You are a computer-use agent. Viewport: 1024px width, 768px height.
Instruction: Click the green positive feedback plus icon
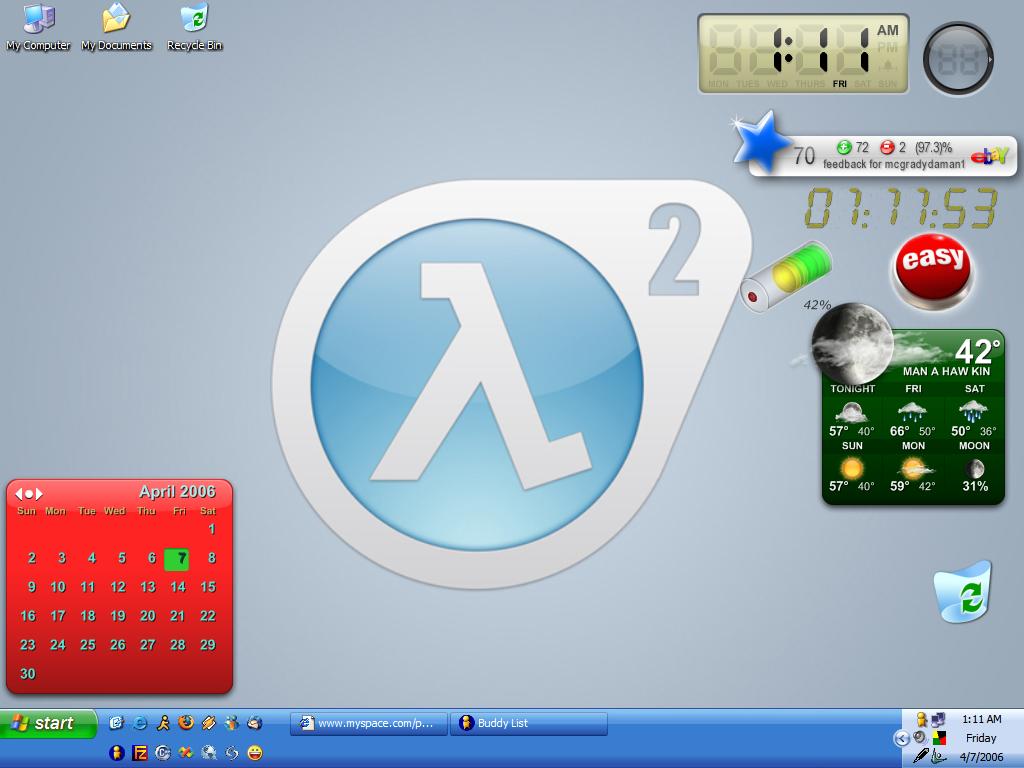click(844, 147)
